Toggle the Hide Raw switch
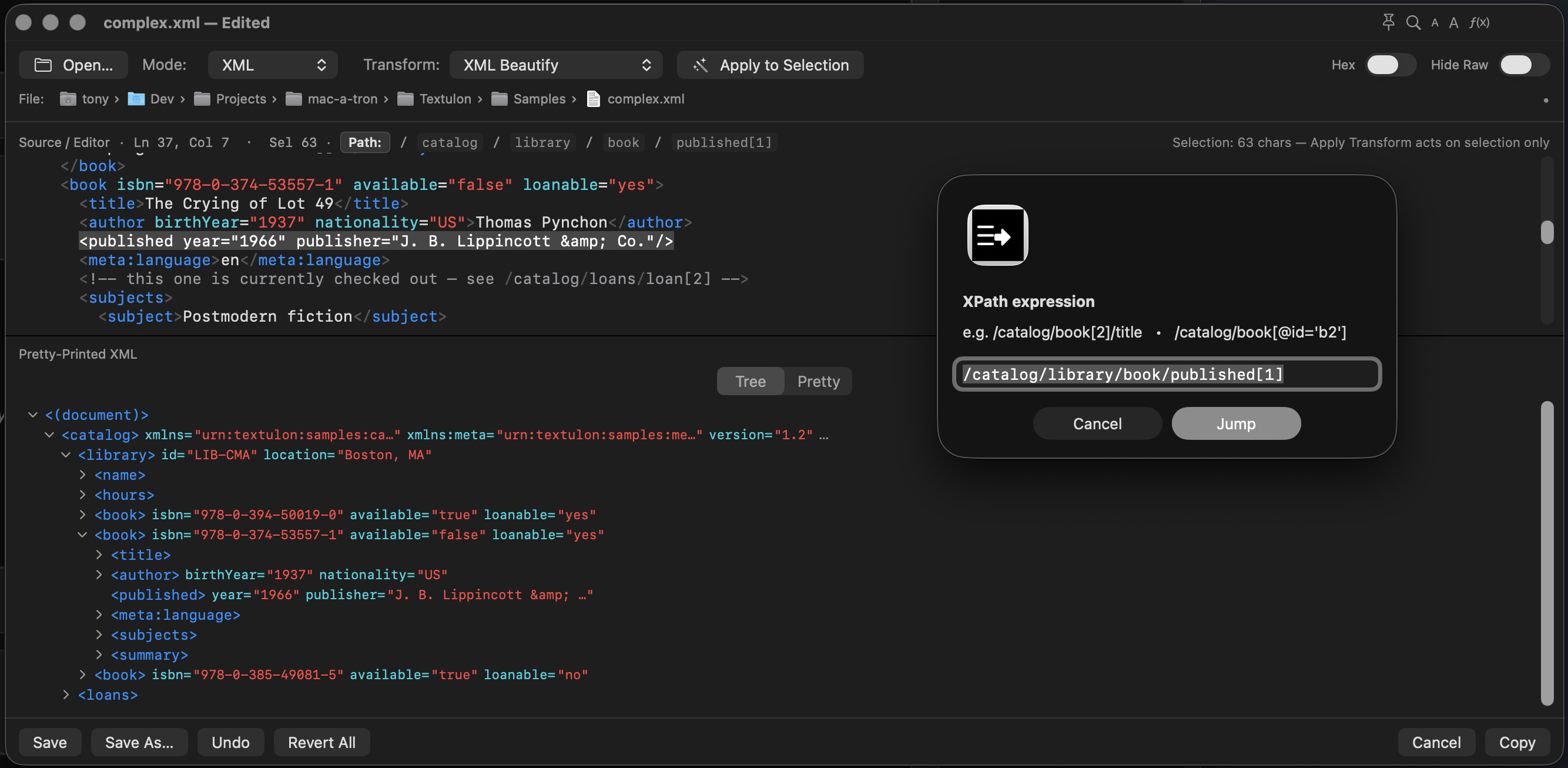 (1523, 65)
